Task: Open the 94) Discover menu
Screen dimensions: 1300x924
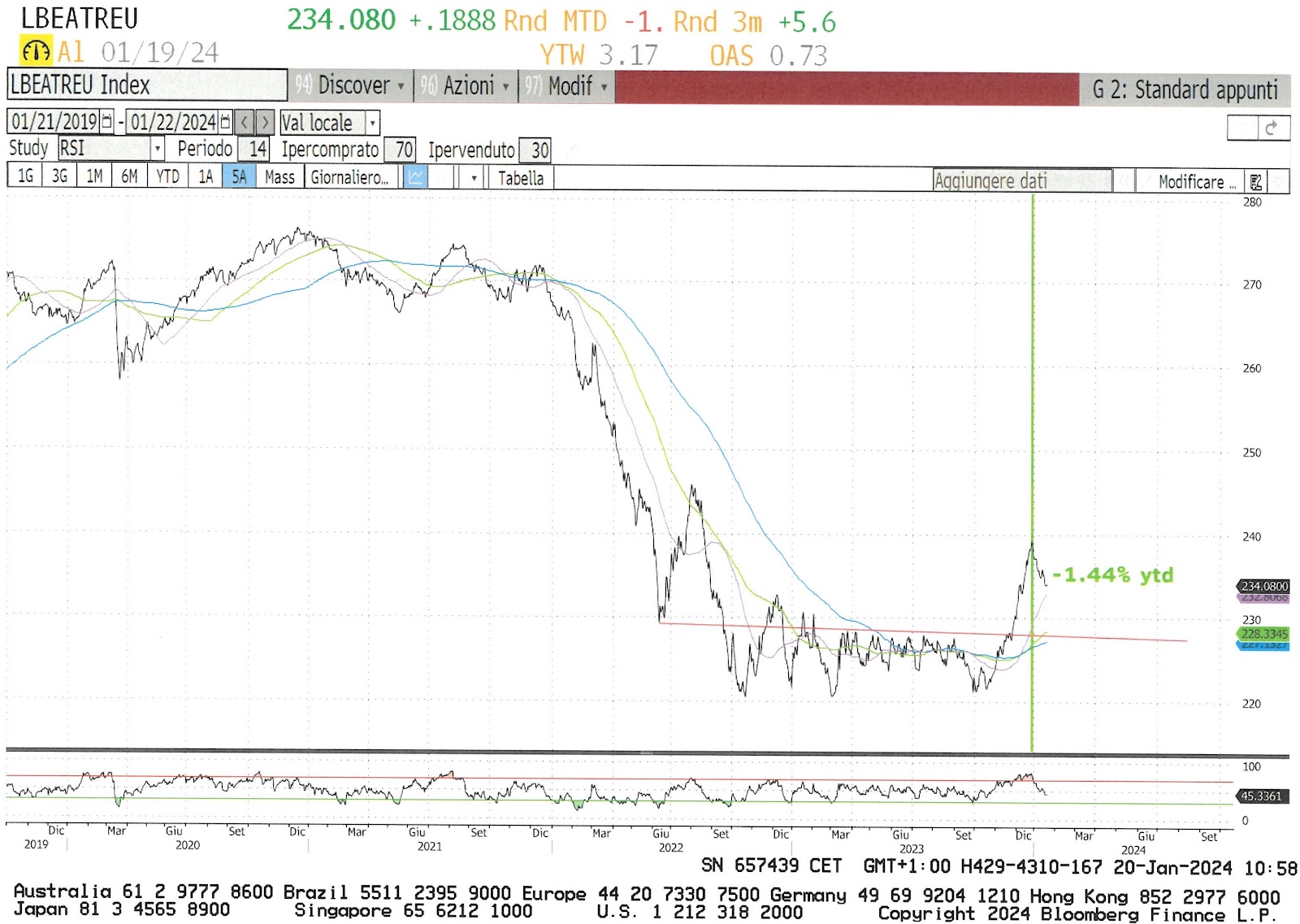Action: coord(350,85)
